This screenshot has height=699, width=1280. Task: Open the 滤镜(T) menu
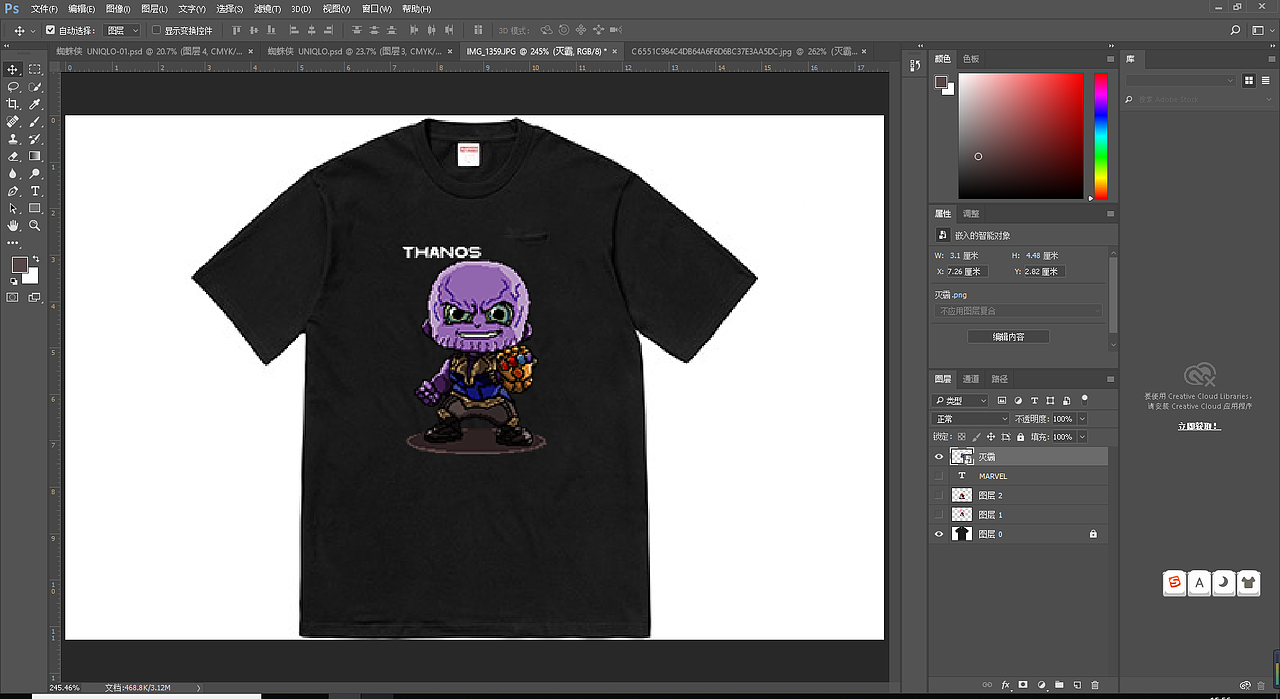[x=267, y=8]
